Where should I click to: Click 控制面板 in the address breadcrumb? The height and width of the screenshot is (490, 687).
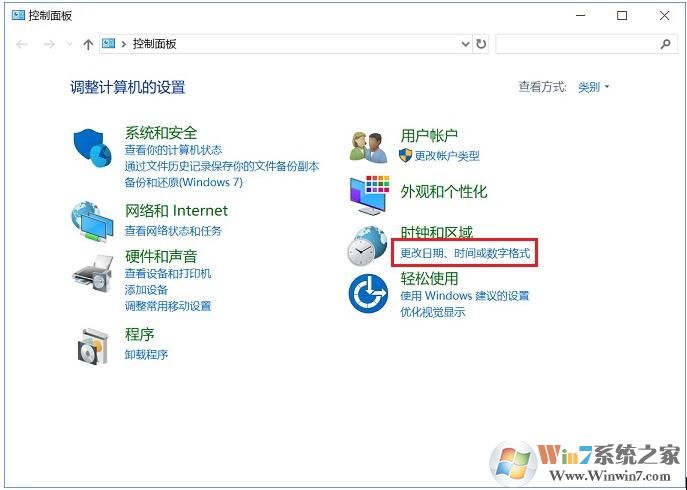[155, 44]
